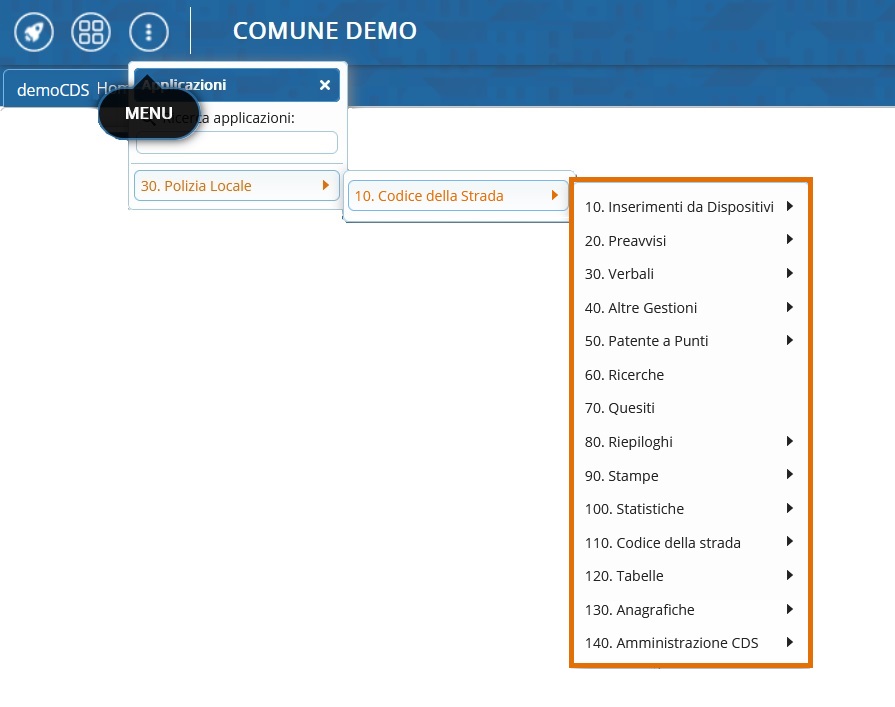Viewport: 895px width, 707px height.
Task: Click the arrow beside 120. Tabelle
Action: pyautogui.click(x=789, y=575)
